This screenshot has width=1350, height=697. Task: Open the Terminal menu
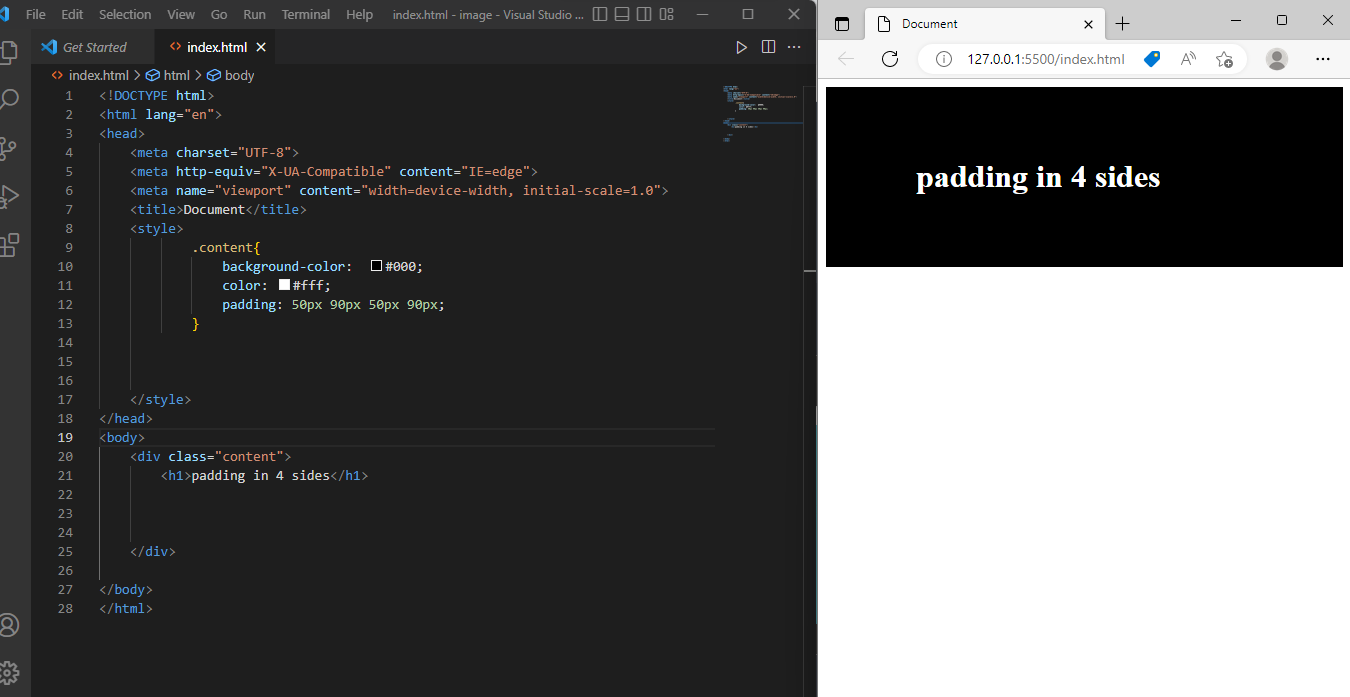coord(306,14)
